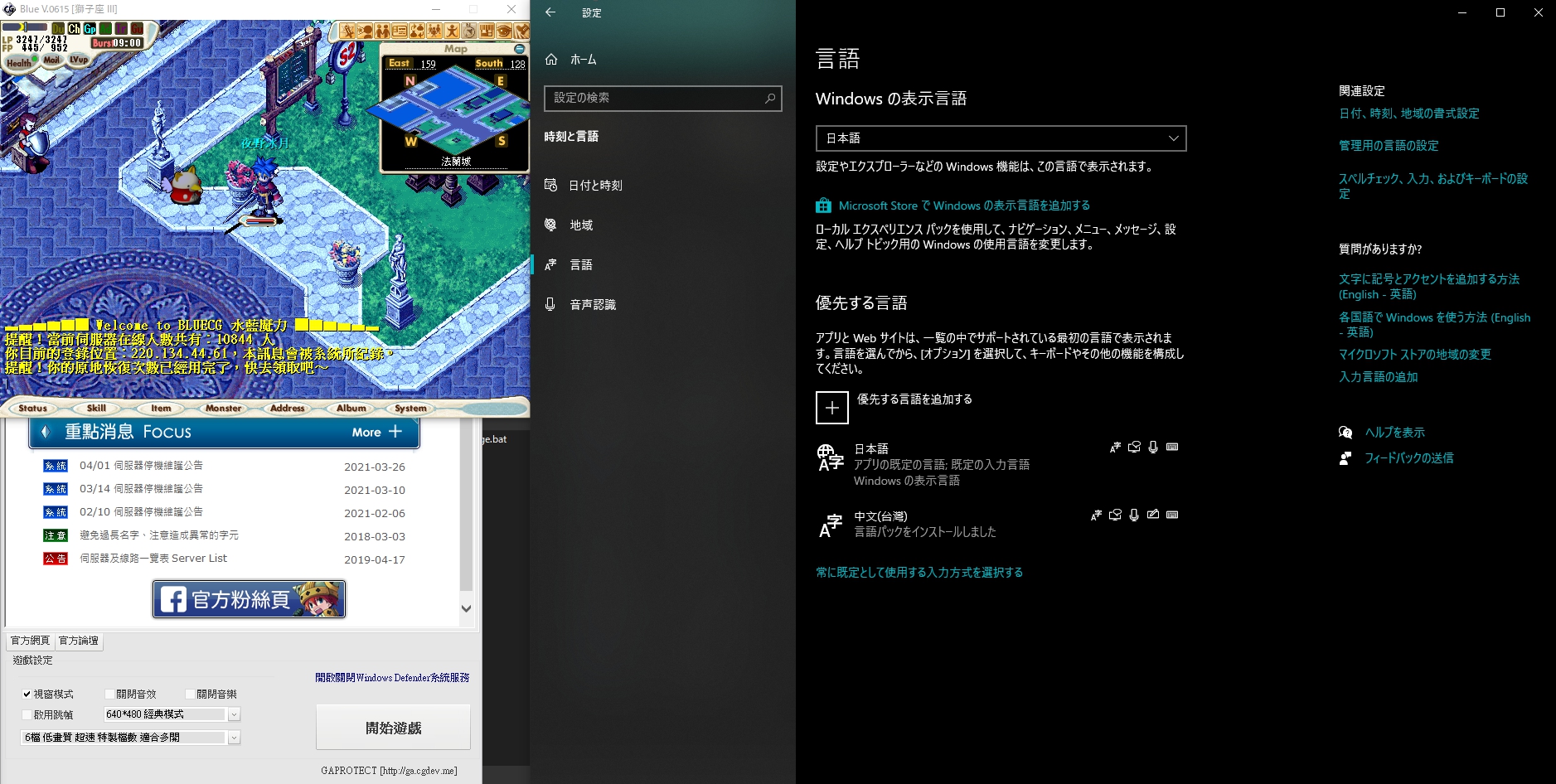
Task: Click Japanese row text-to-speech icon
Action: pos(1134,448)
